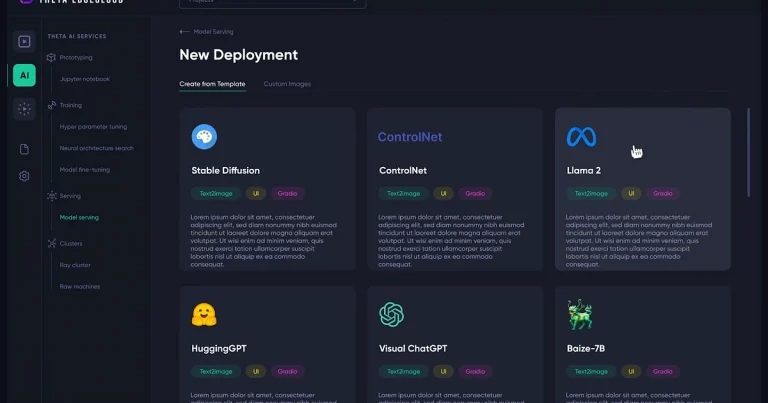Viewport: 768px width, 403px height.
Task: Open Neural architecture search
Action: [96, 148]
